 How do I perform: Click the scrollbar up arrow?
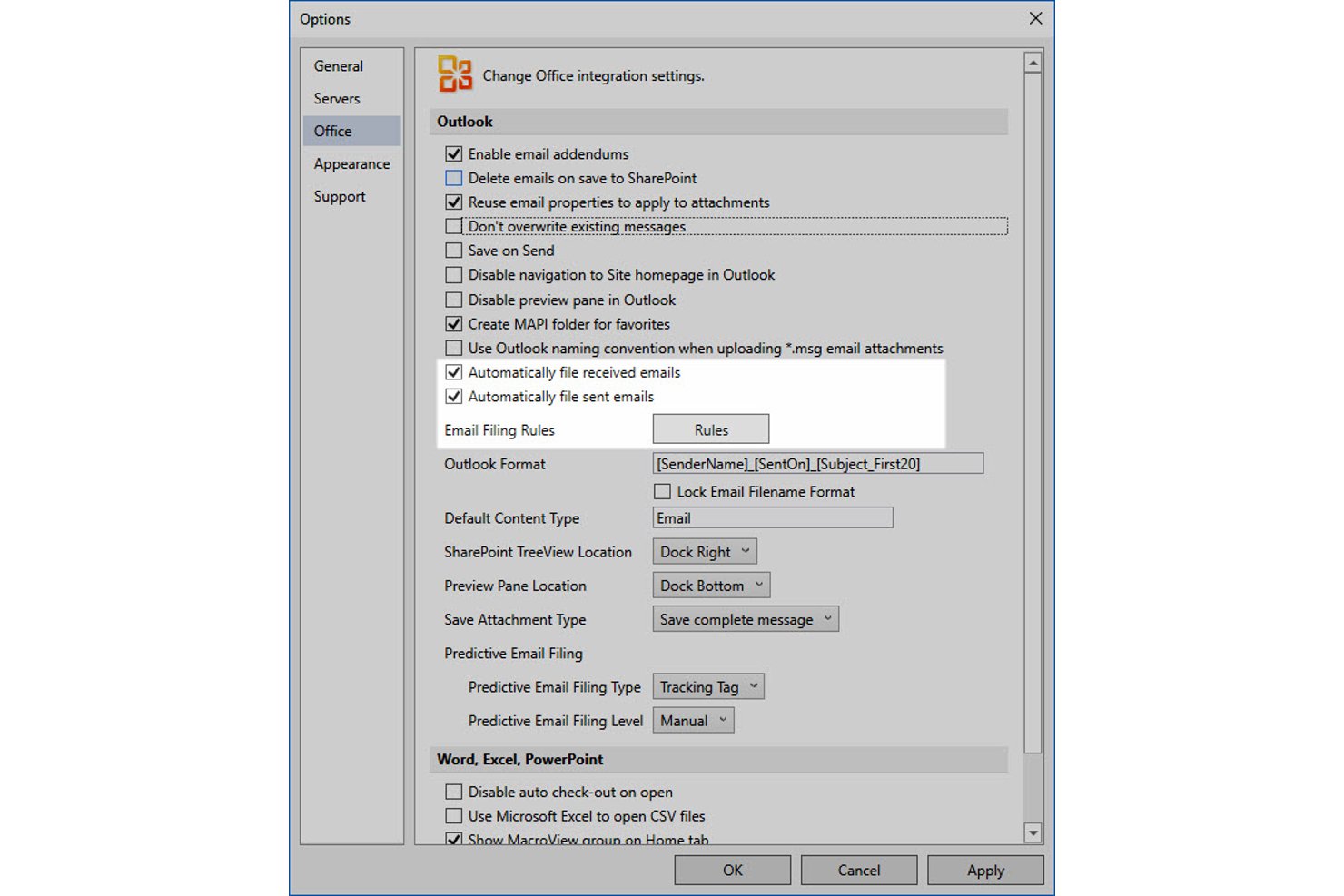(1033, 63)
